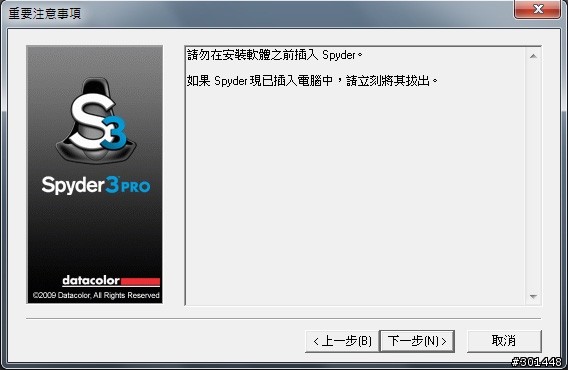The width and height of the screenshot is (568, 370).
Task: Click the 下一步(N) next button
Action: coord(417,341)
